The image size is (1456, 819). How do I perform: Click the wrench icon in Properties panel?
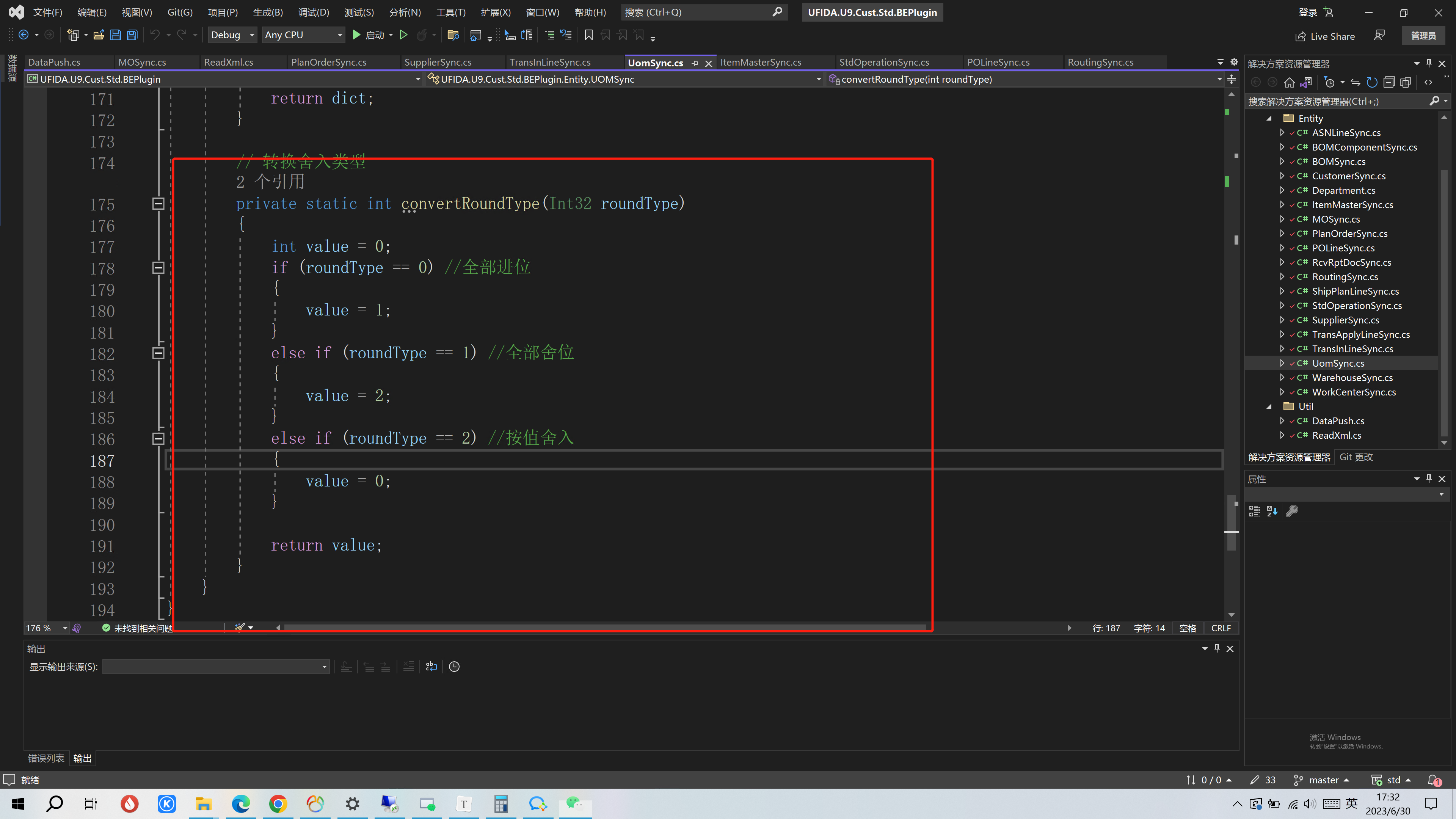[x=1292, y=511]
